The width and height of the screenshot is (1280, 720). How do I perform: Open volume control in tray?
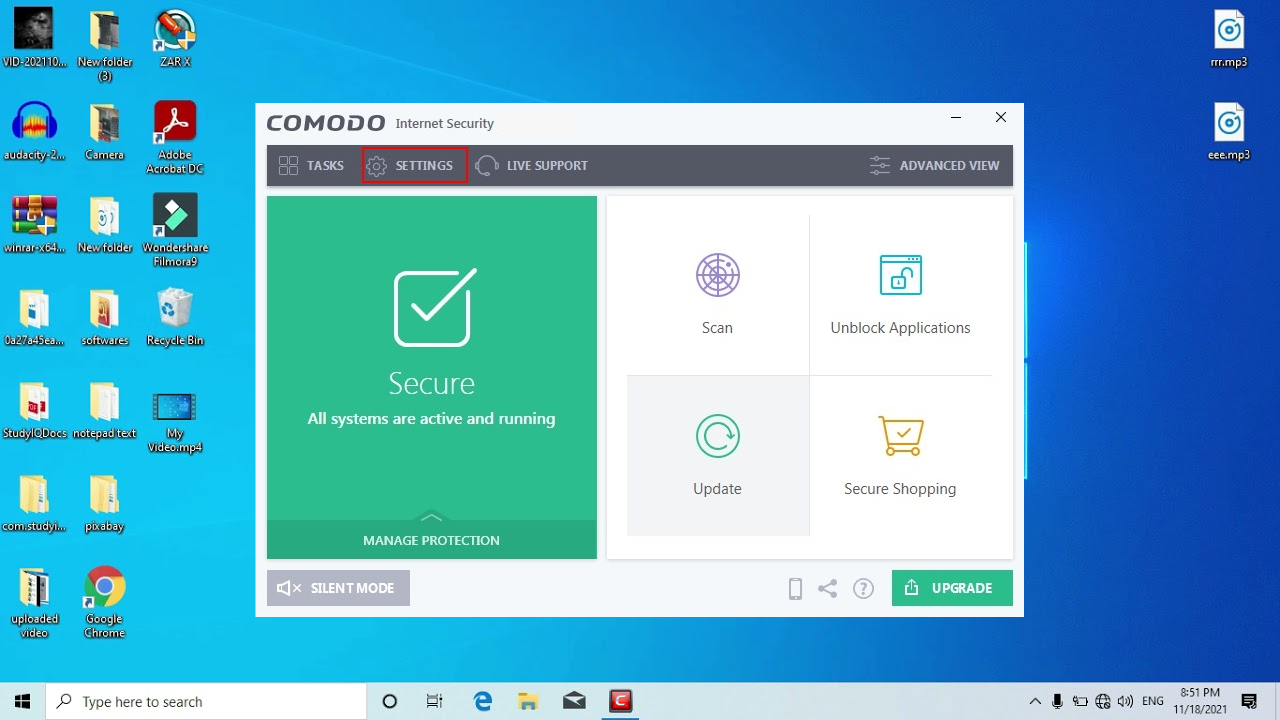(1125, 702)
